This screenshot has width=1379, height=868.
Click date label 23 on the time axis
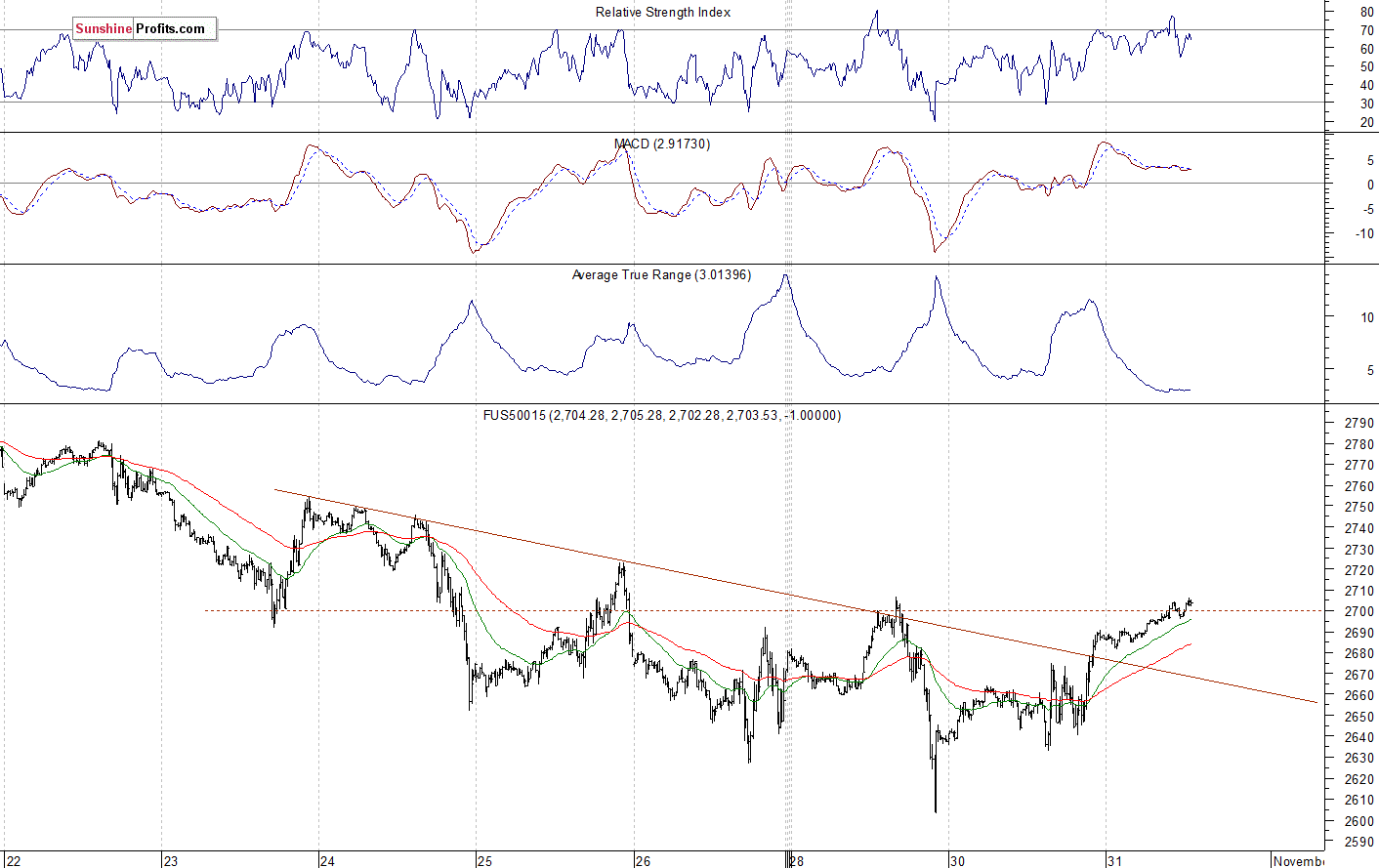(x=171, y=861)
